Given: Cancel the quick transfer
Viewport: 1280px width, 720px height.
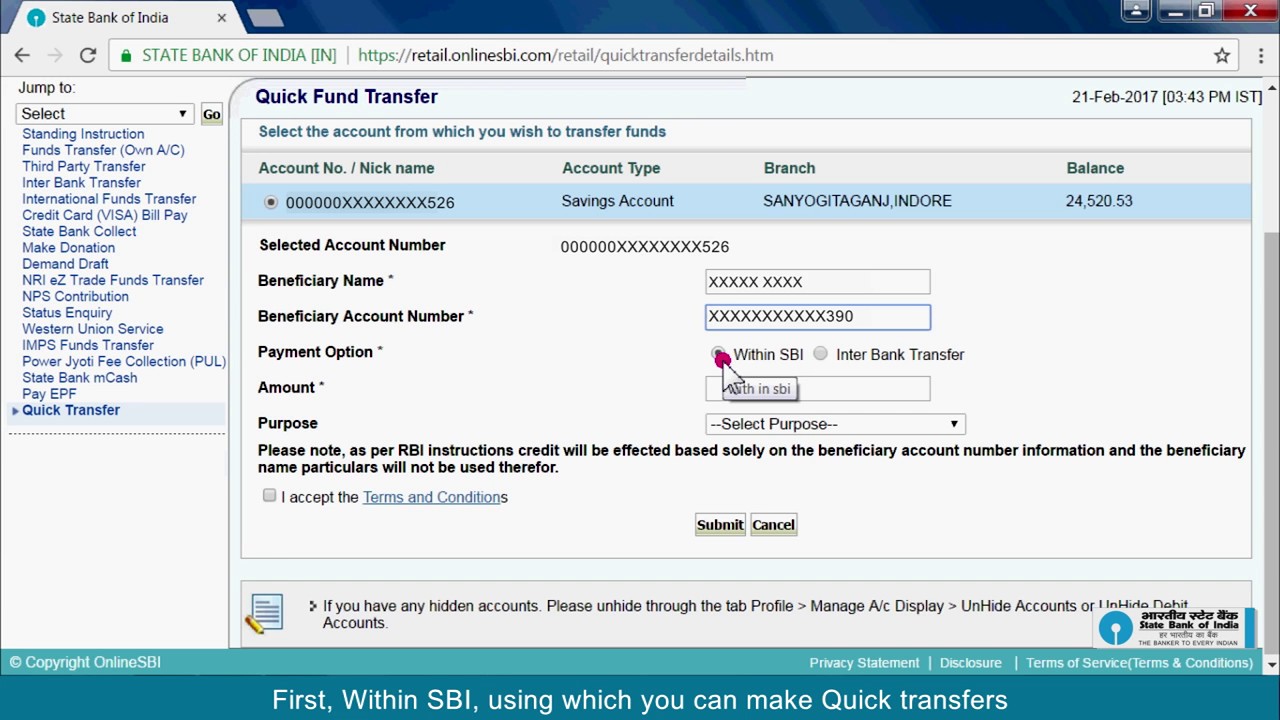Looking at the screenshot, I should click(x=773, y=525).
